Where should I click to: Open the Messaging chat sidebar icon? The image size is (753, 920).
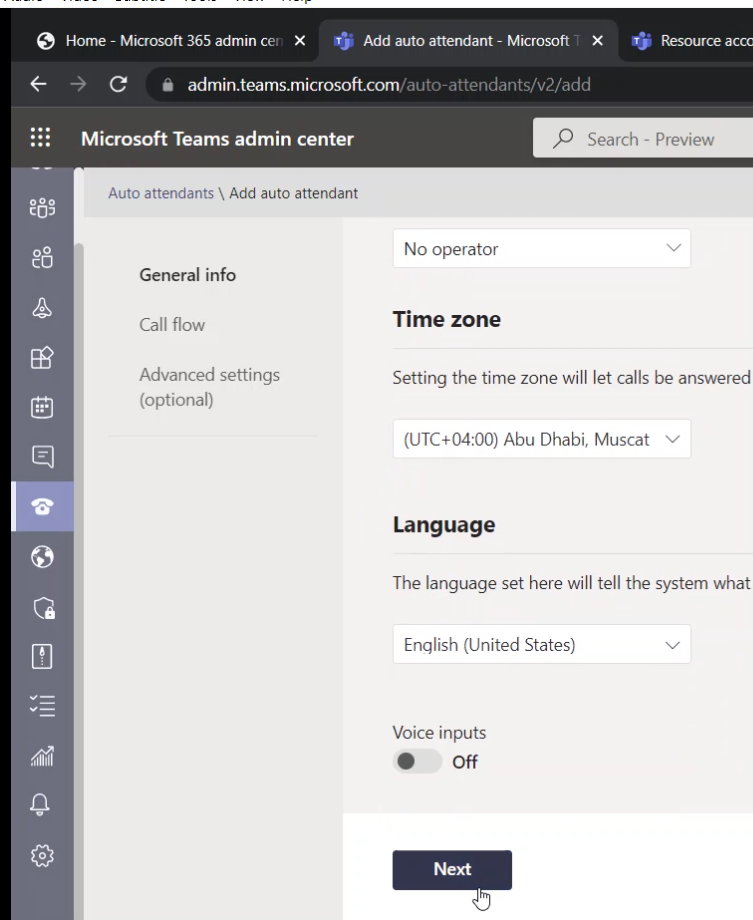(42, 457)
